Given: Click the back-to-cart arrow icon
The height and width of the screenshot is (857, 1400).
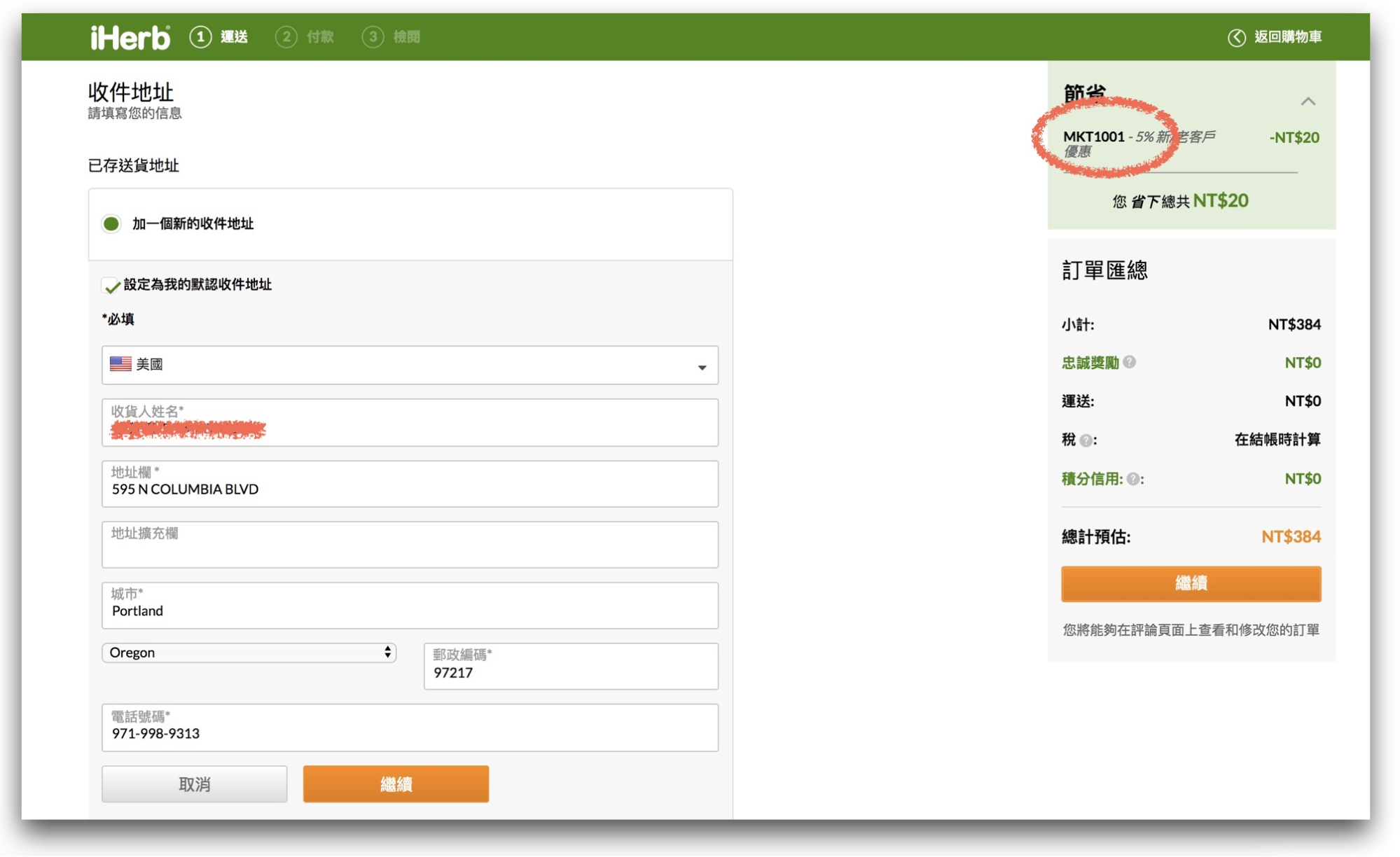Looking at the screenshot, I should [x=1236, y=37].
